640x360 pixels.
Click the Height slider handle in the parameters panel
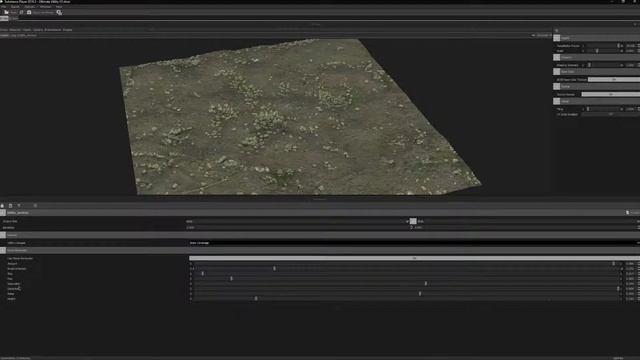(x=256, y=298)
